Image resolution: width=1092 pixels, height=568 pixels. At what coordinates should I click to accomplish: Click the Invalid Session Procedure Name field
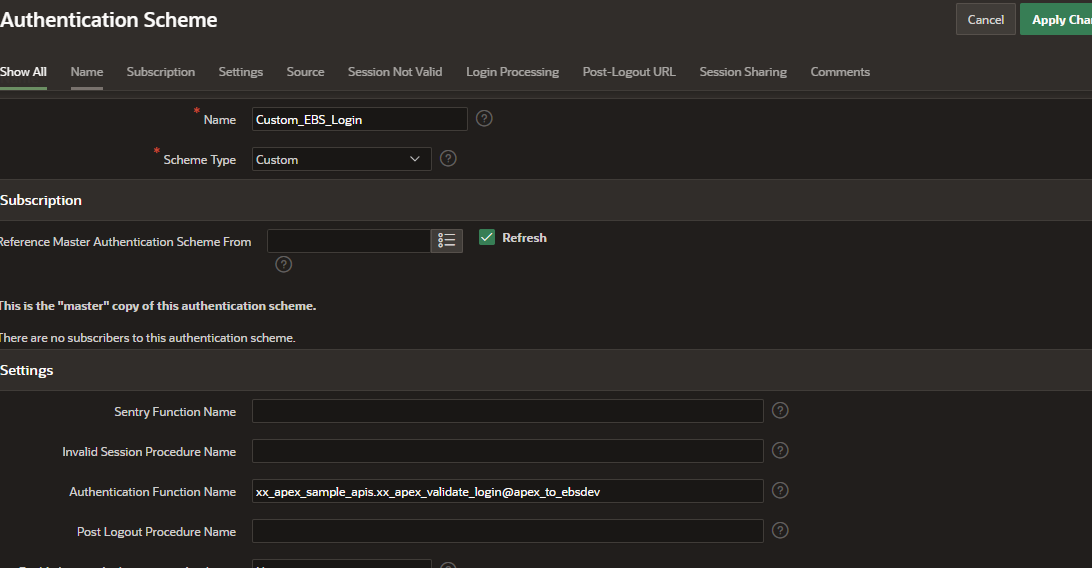pos(508,451)
